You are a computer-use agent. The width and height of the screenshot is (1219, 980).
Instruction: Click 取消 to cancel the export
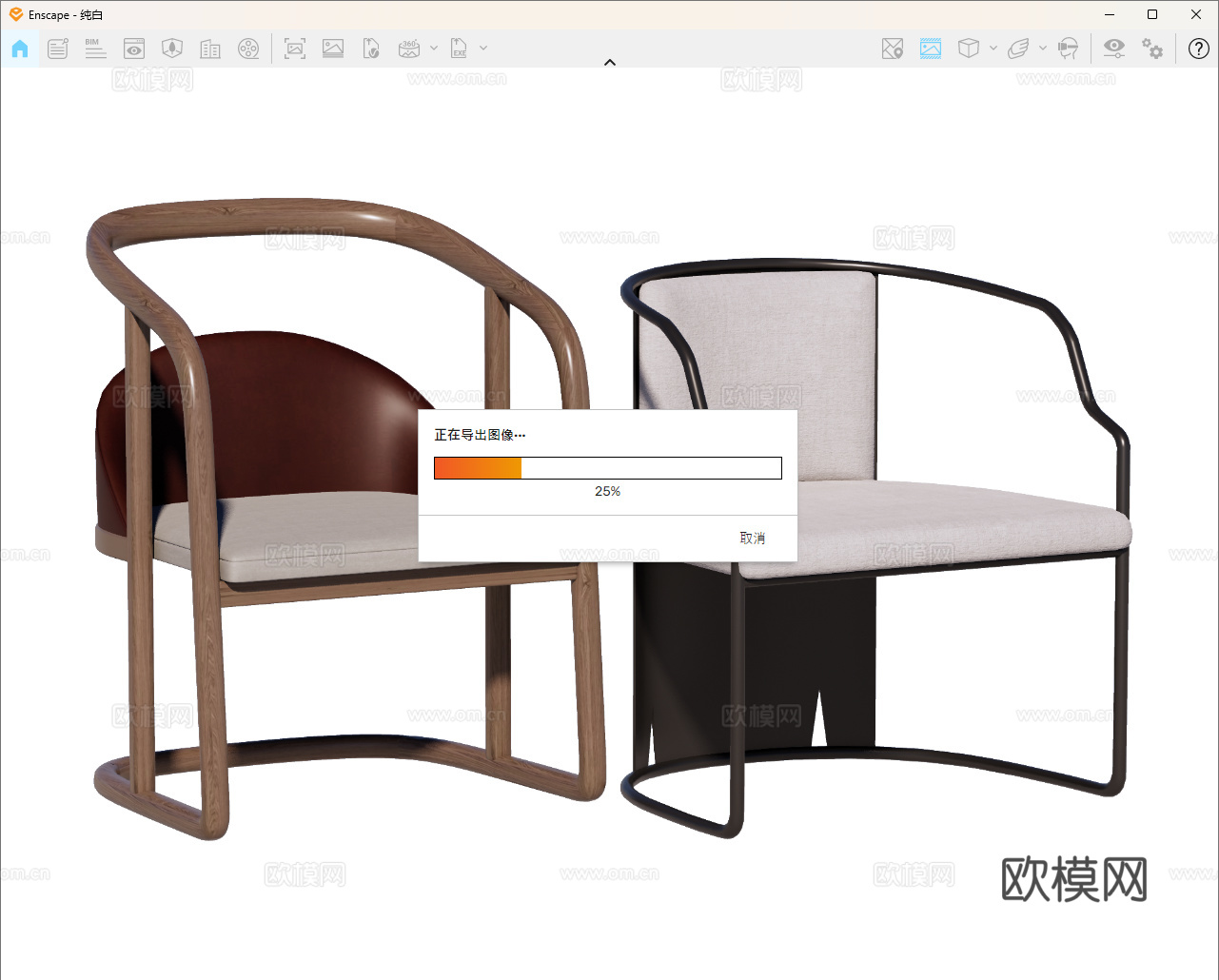coord(753,539)
